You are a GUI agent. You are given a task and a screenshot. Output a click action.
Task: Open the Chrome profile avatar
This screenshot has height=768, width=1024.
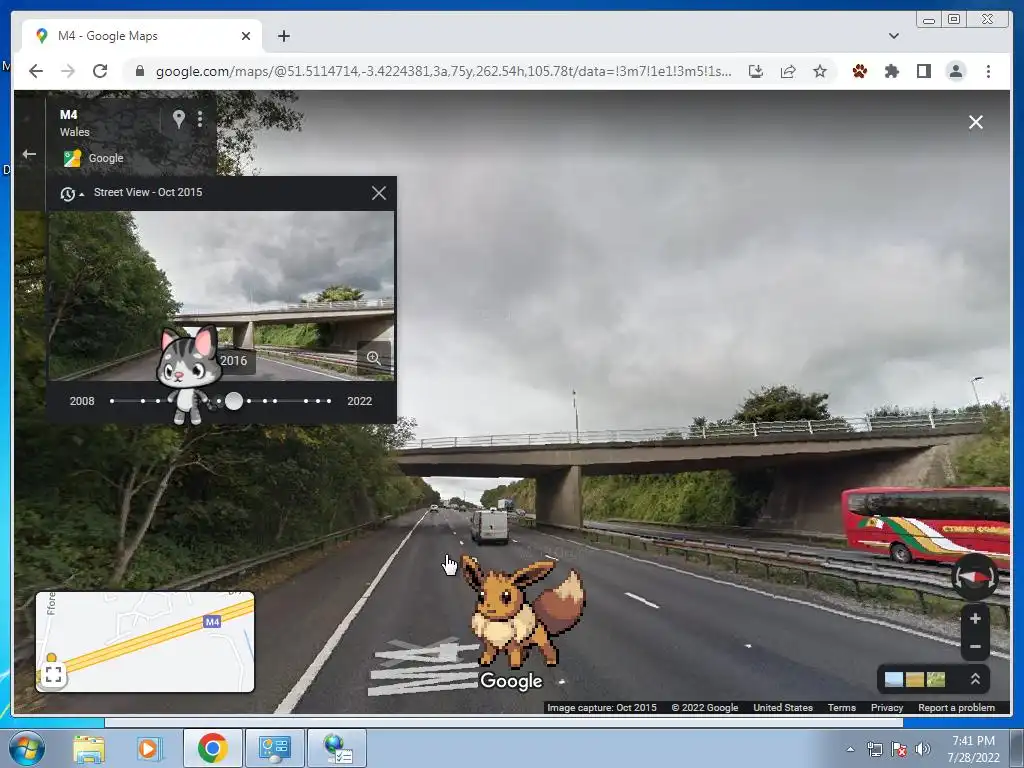coord(955,71)
